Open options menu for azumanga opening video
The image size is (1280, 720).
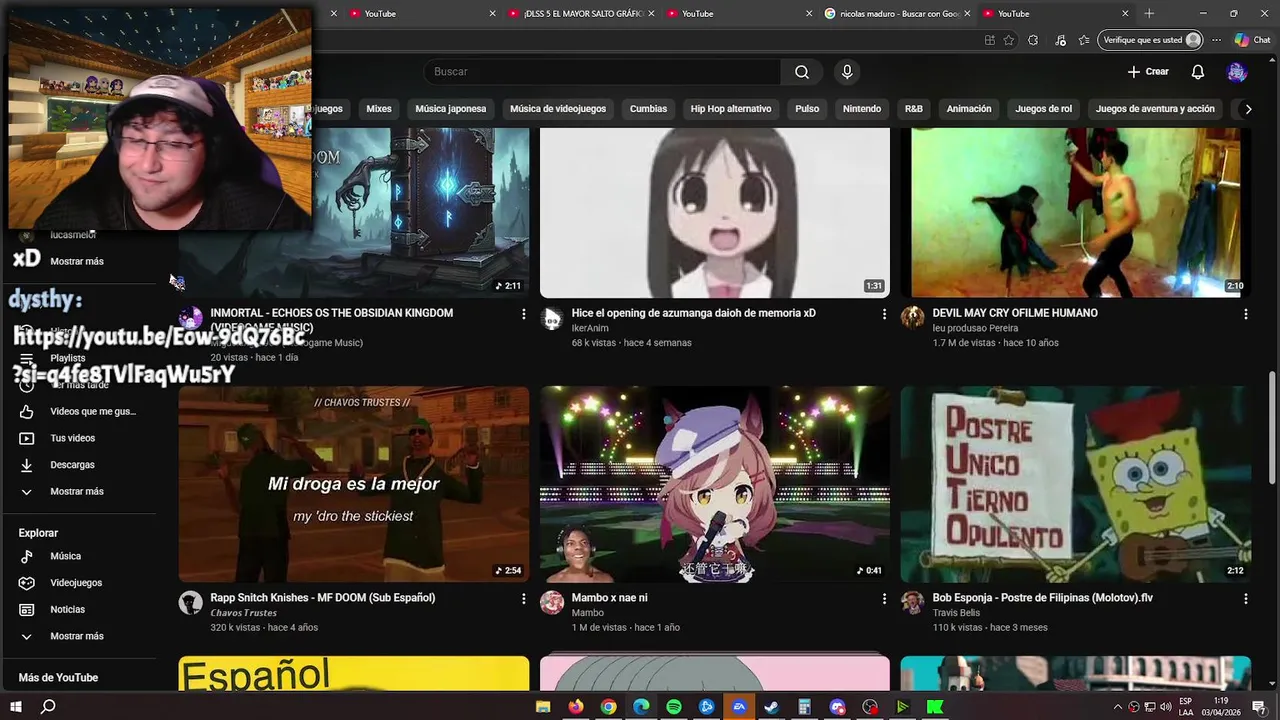click(x=884, y=314)
